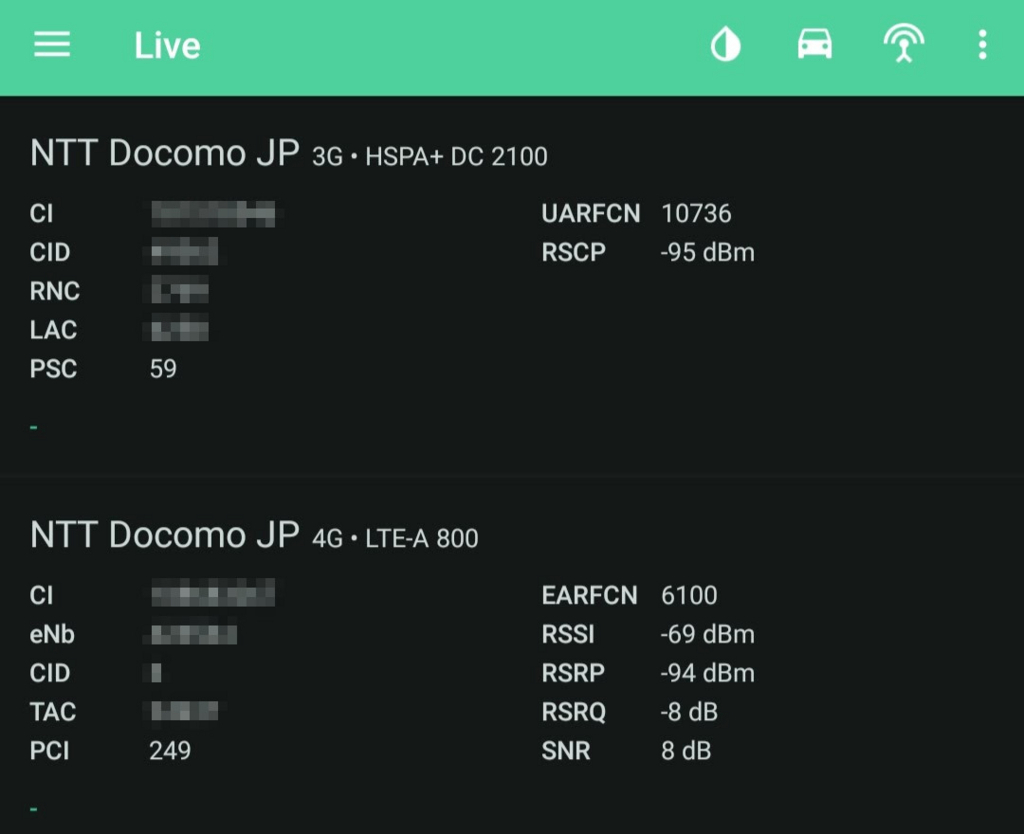Tap the SNR label
This screenshot has height=834, width=1024.
(x=566, y=750)
